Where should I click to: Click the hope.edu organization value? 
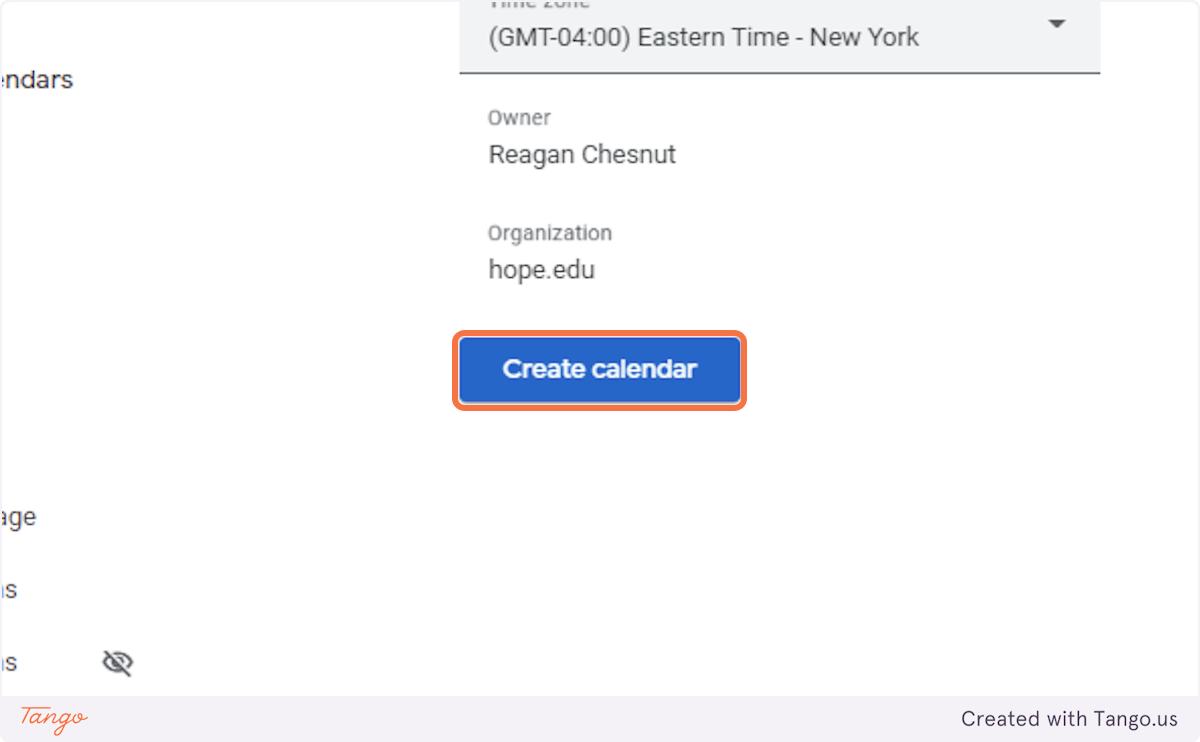[x=541, y=270]
